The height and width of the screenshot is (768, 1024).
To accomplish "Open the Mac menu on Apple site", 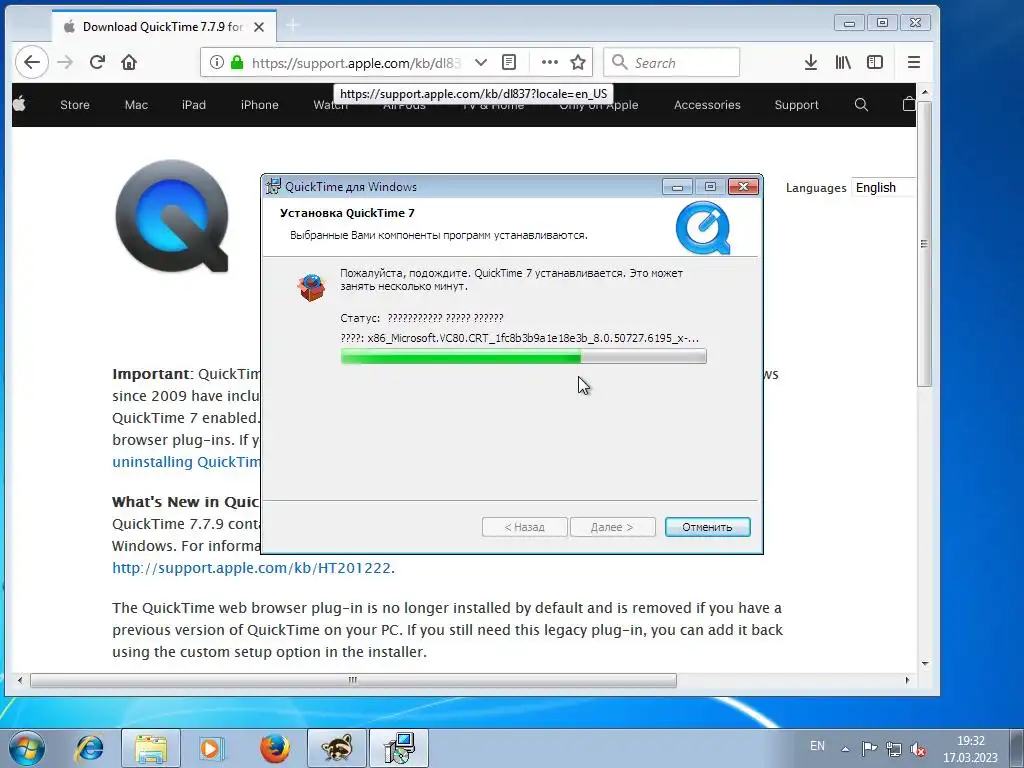I will (136, 104).
